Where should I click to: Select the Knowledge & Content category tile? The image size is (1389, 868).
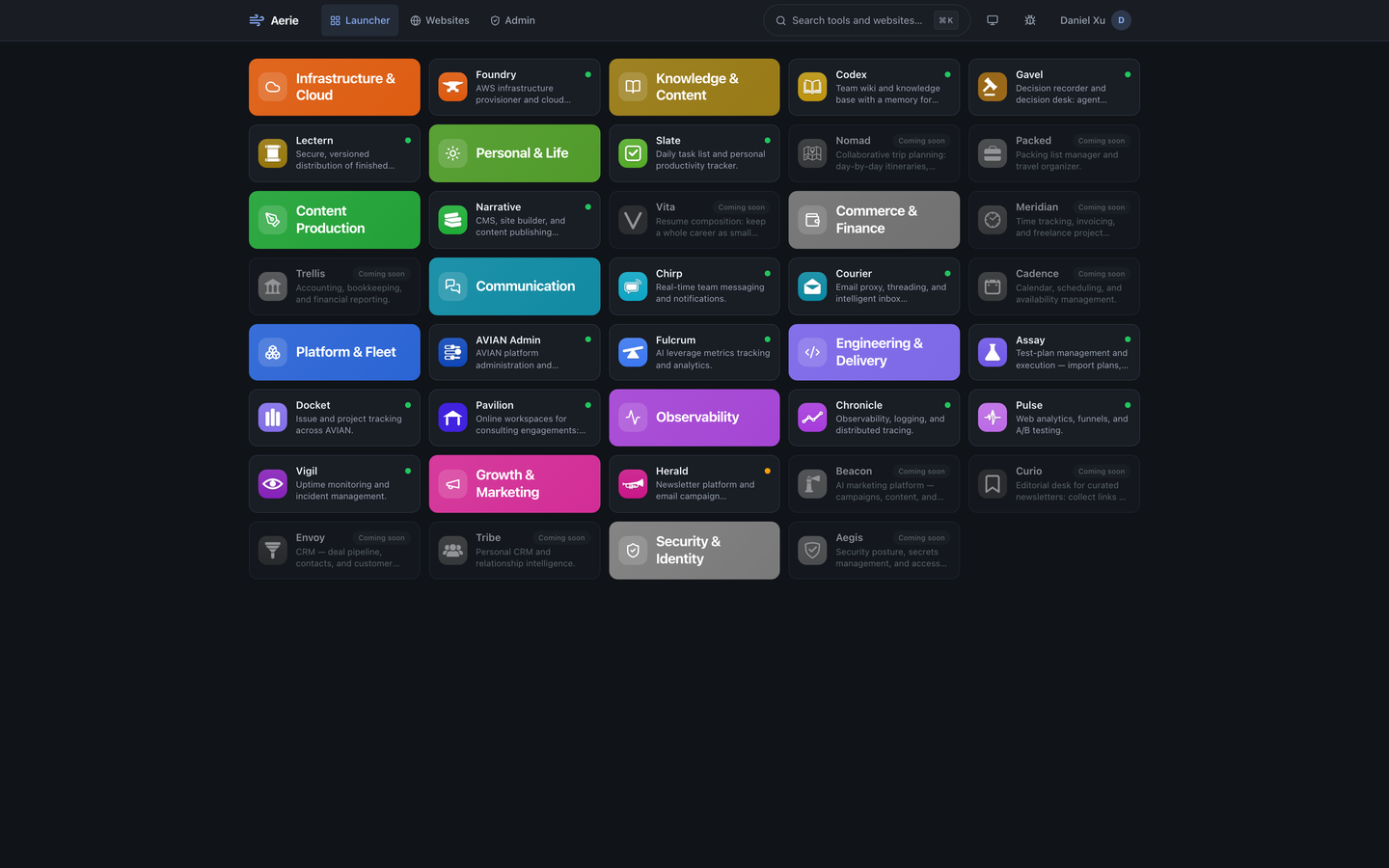tap(694, 87)
